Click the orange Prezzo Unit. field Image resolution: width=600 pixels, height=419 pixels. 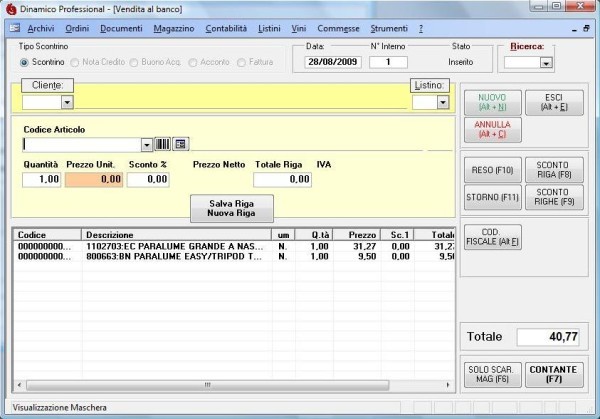point(94,179)
